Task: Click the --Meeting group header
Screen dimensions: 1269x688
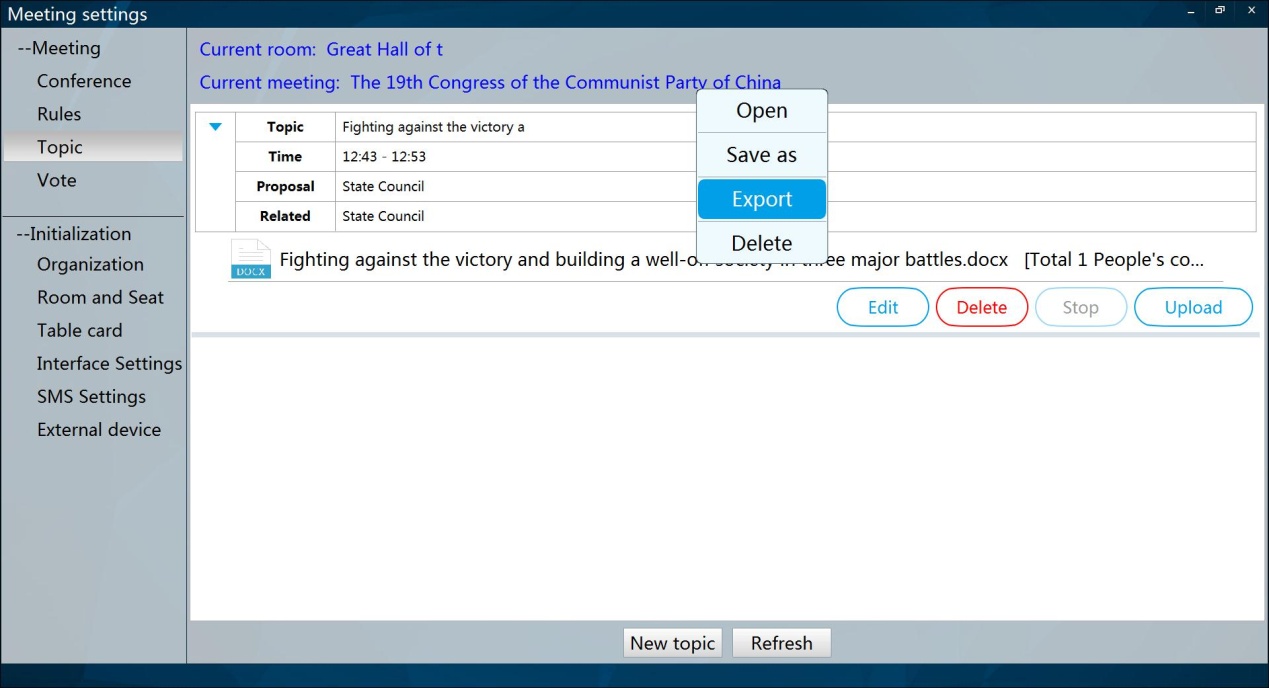Action: pos(59,48)
